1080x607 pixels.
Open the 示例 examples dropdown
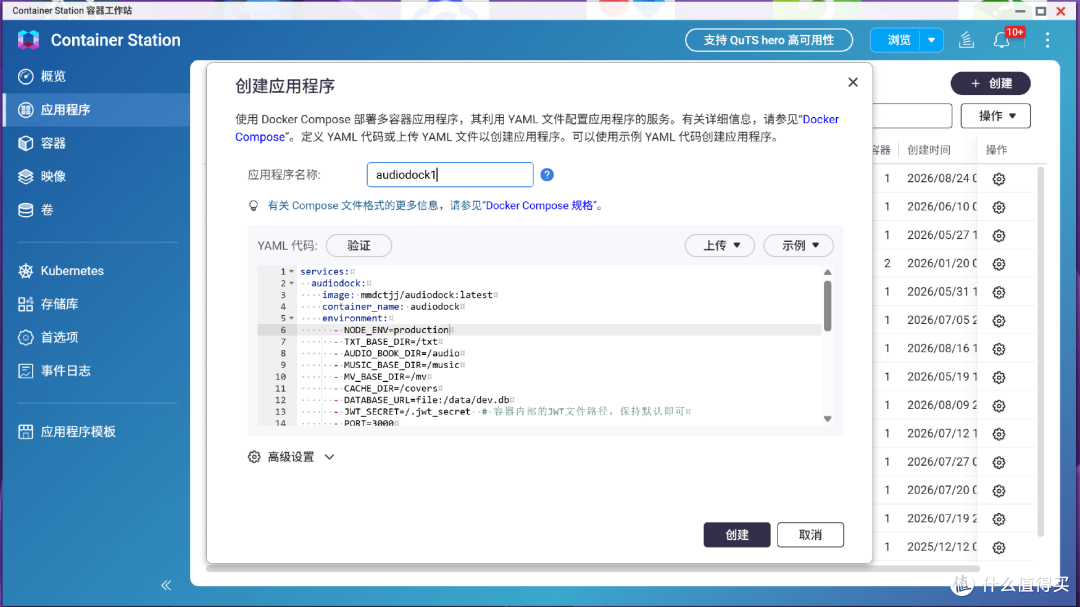click(798, 245)
